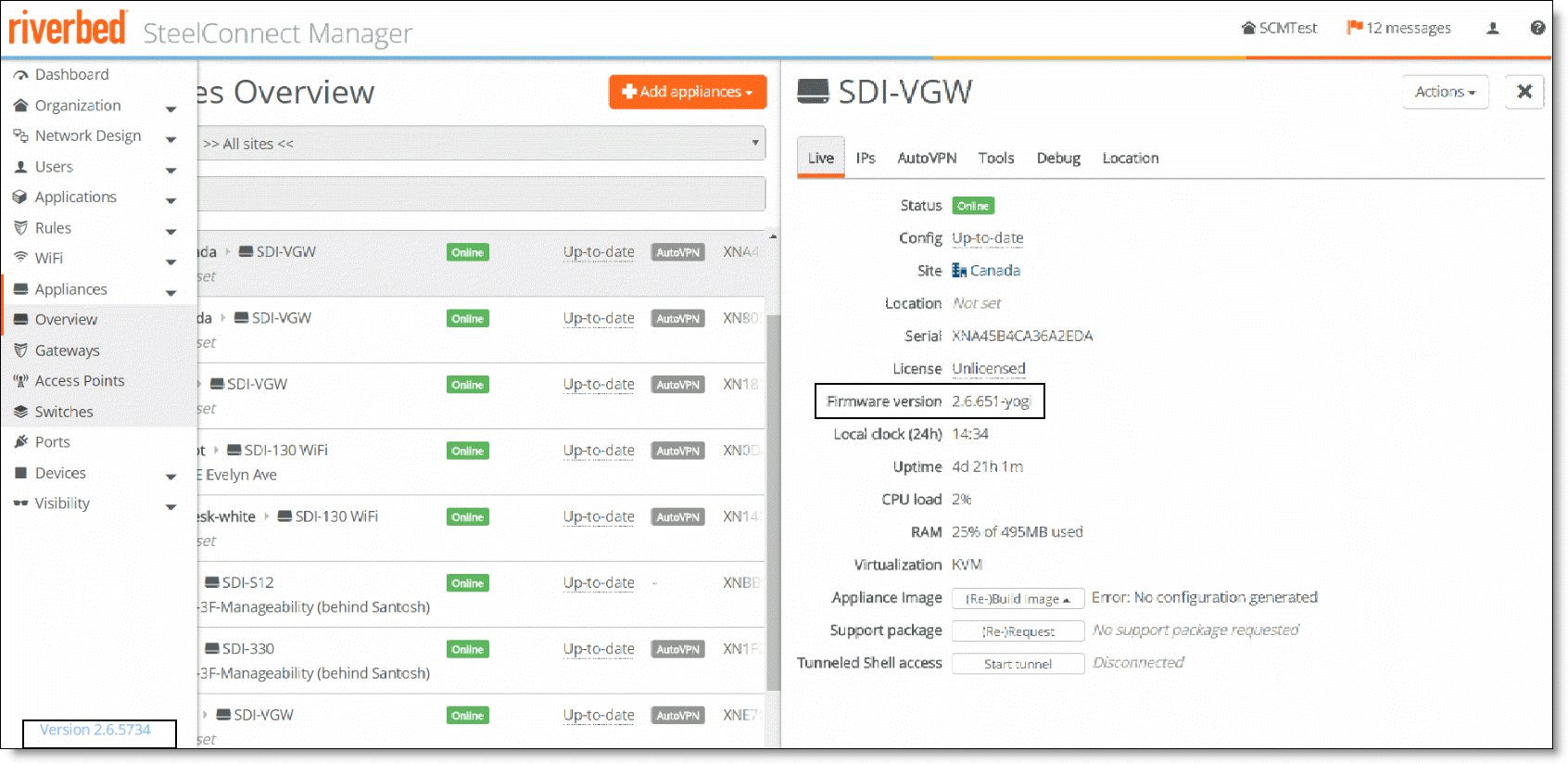Screen dimensions: 1568x764
Task: Click the SDI-330 row appliance icon
Action: click(212, 648)
